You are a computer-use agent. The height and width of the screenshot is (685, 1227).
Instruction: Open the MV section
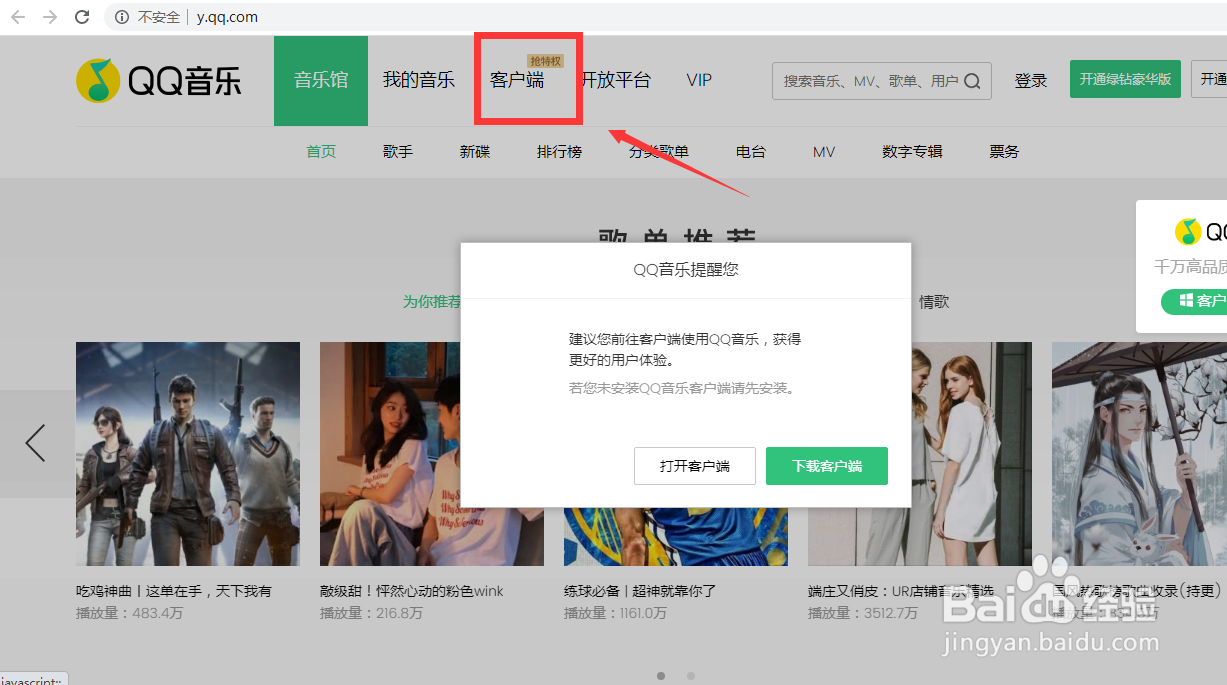pos(823,151)
